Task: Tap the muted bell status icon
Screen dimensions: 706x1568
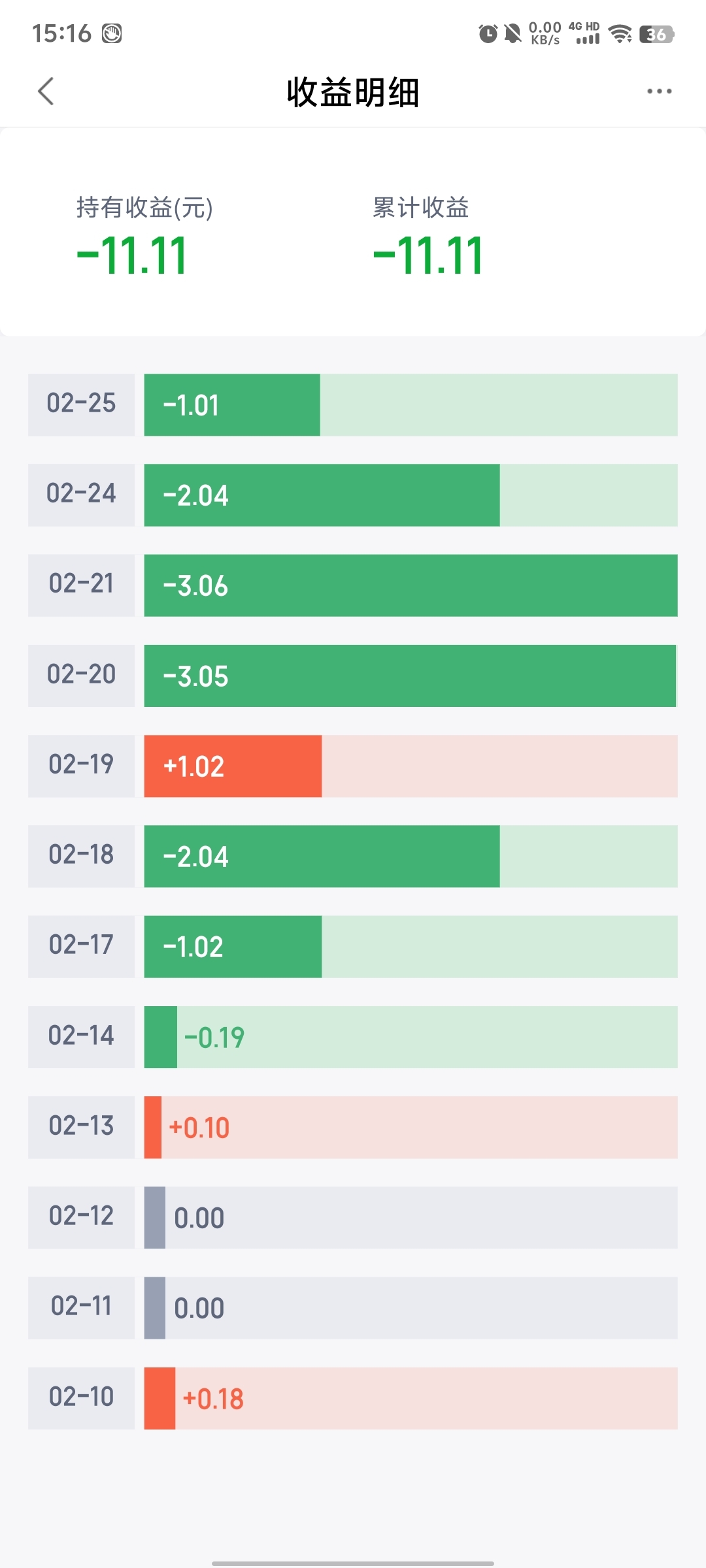Action: (513, 33)
